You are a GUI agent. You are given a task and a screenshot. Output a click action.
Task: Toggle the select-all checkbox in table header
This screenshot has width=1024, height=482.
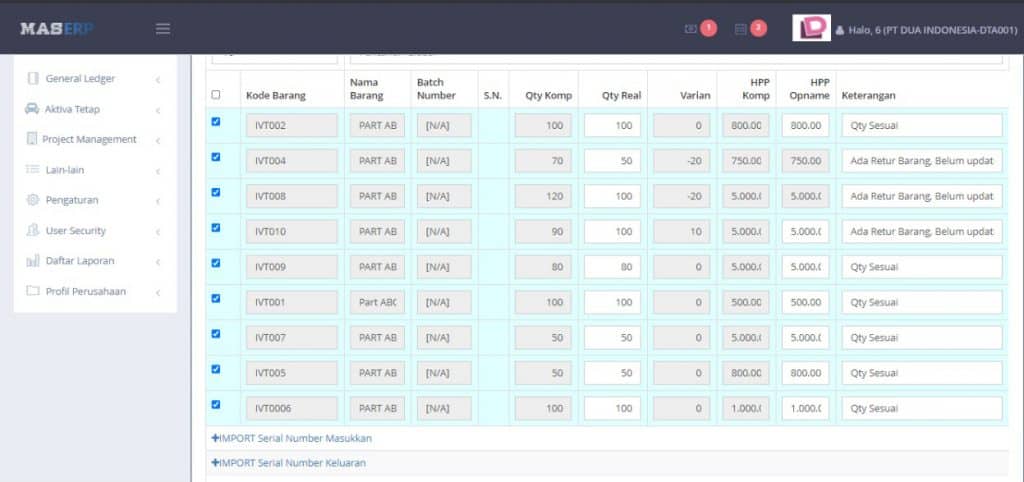pyautogui.click(x=216, y=95)
